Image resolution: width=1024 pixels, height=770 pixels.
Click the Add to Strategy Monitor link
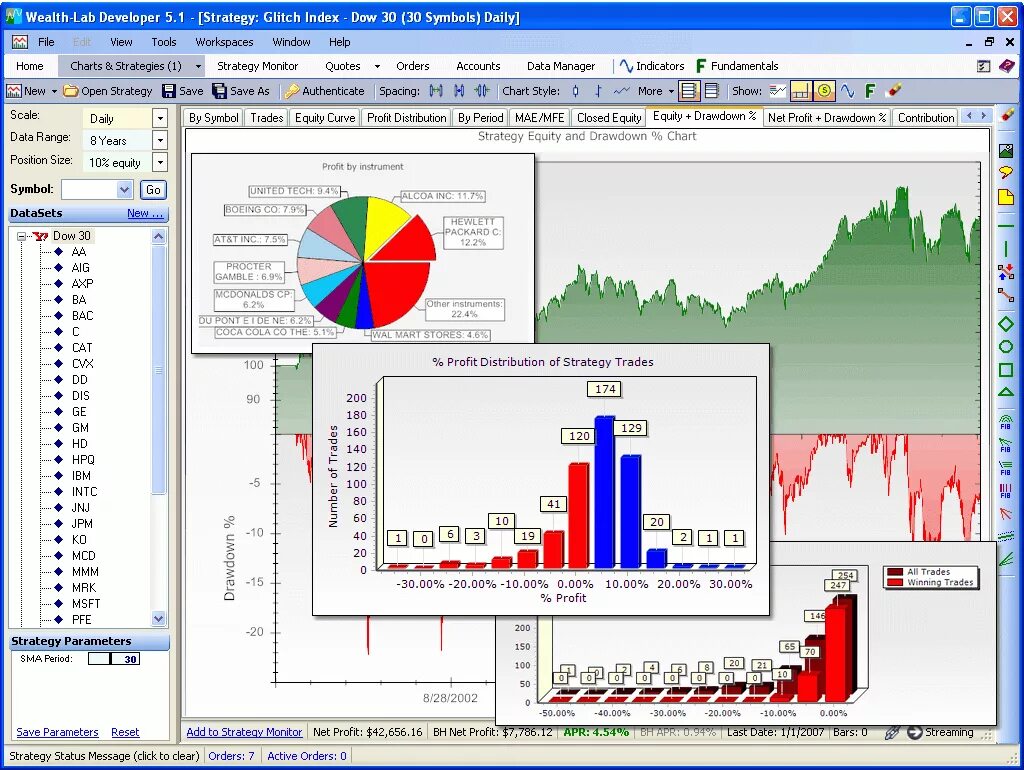(244, 732)
